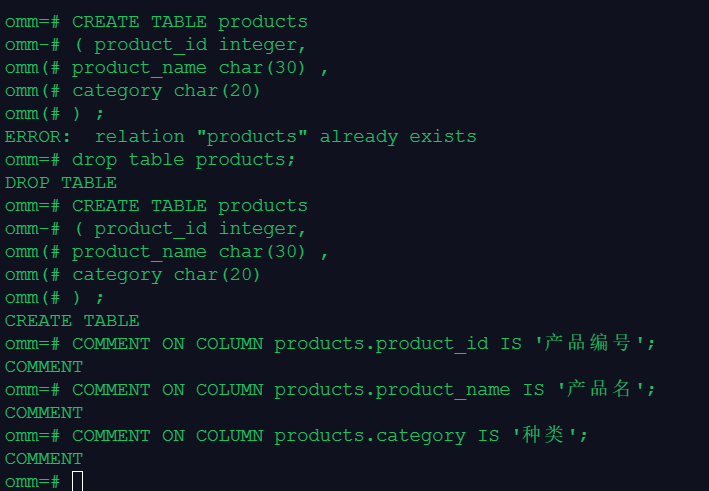Click the ERROR relation already exists line
Image resolution: width=709 pixels, height=491 pixels.
240,137
